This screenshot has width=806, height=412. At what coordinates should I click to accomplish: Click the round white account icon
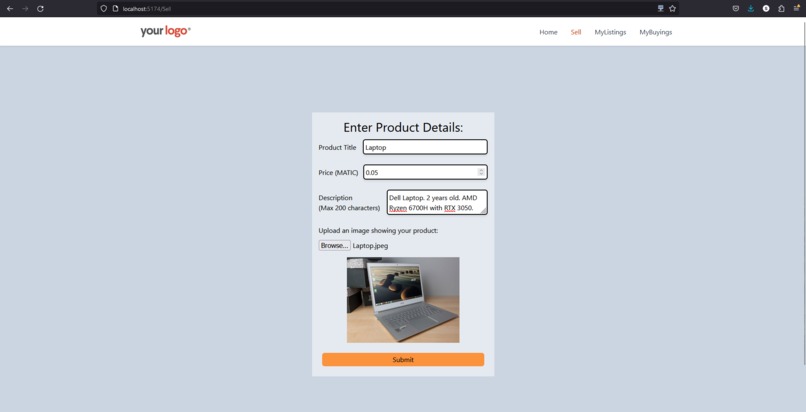point(766,9)
